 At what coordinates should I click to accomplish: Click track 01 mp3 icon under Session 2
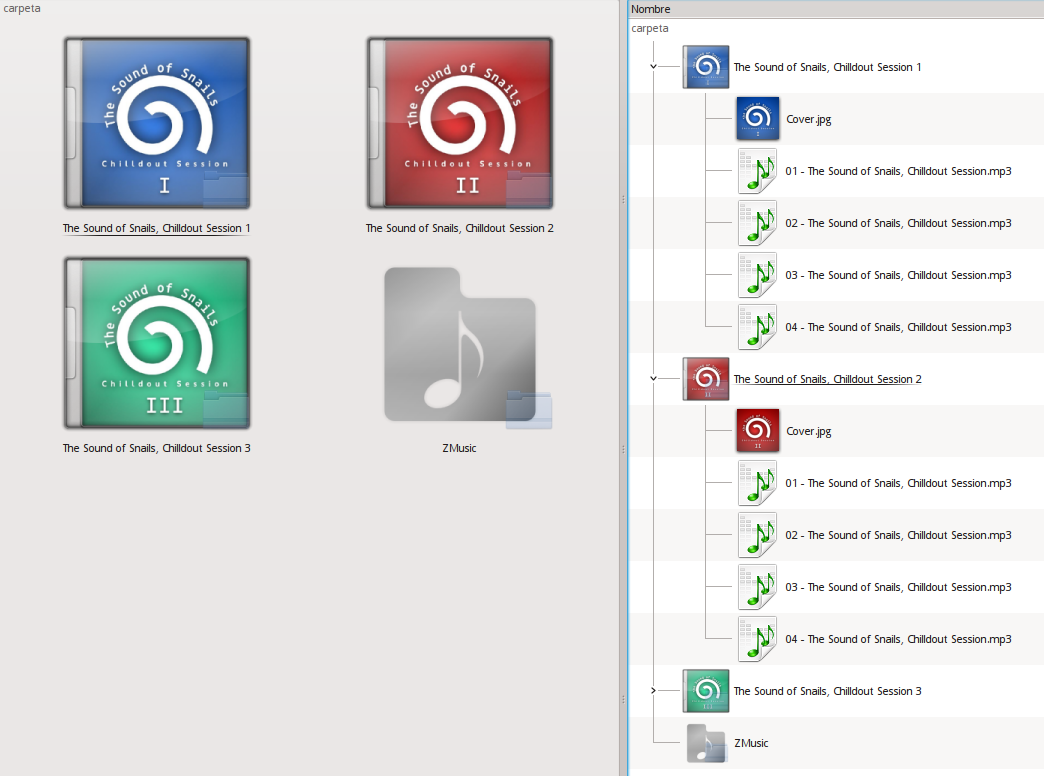pyautogui.click(x=758, y=483)
